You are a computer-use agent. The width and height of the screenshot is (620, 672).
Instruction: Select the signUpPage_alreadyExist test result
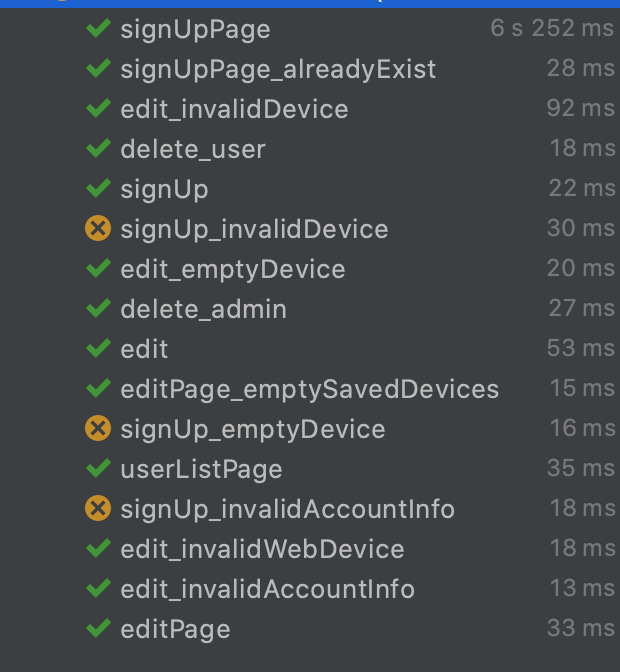(278, 69)
